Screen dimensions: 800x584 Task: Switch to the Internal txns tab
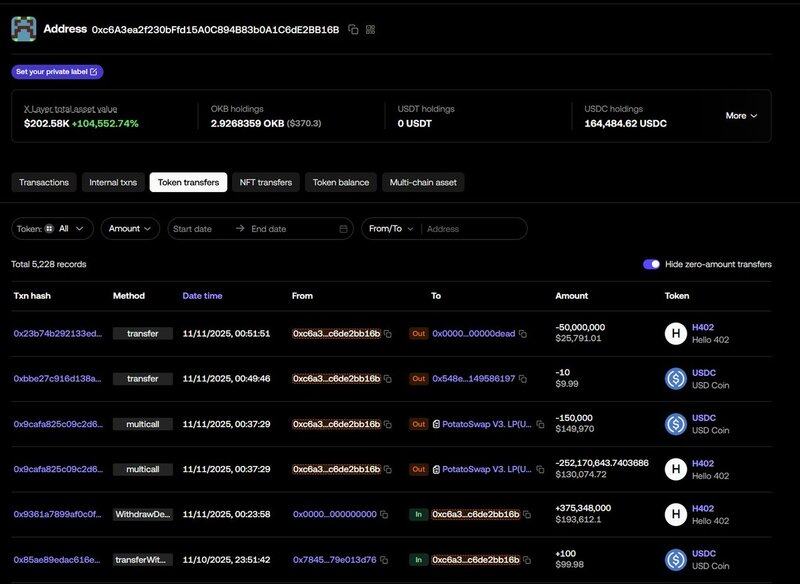pos(113,182)
